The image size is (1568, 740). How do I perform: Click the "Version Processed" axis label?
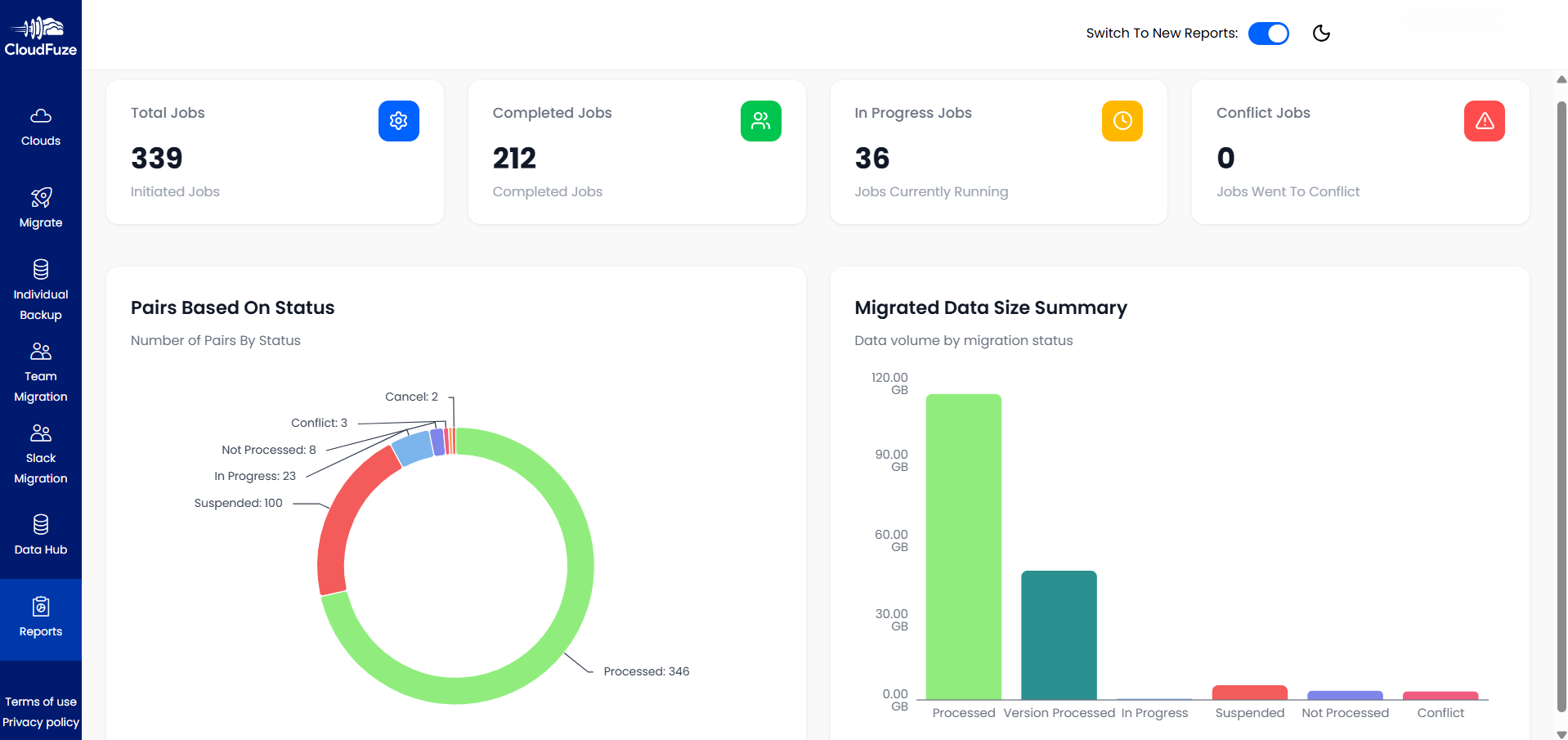[x=1060, y=713]
